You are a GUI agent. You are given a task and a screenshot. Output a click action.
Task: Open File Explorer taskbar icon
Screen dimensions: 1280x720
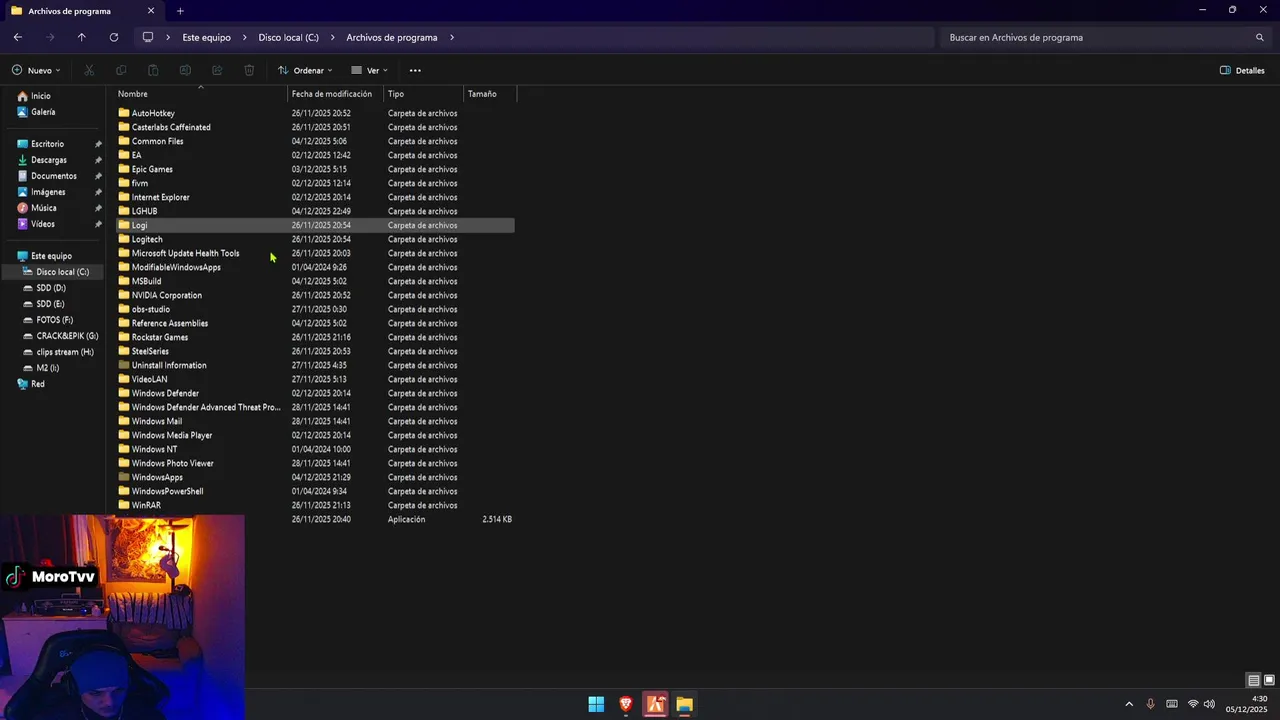684,704
